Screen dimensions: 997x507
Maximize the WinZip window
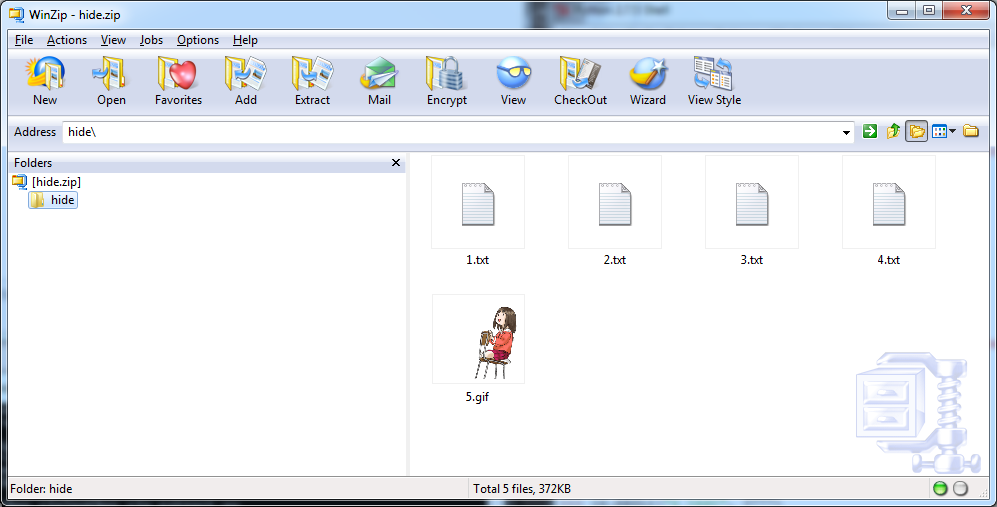pyautogui.click(x=929, y=10)
